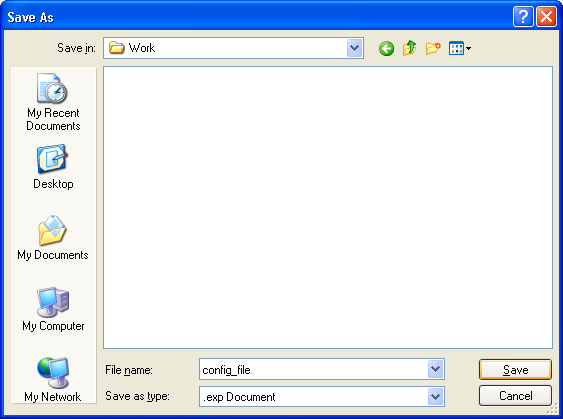Navigate up one folder level

409,48
